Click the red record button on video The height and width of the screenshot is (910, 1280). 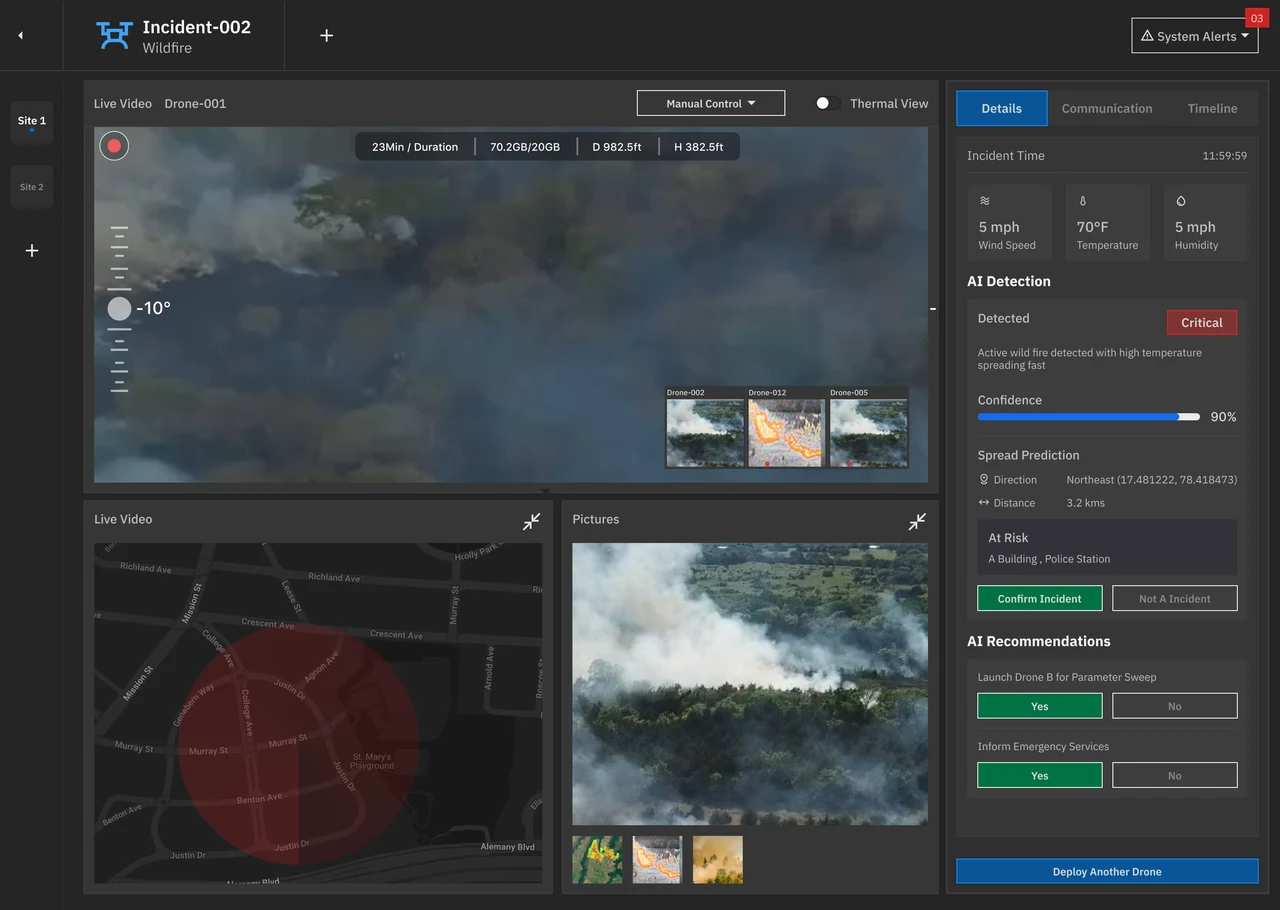point(114,146)
